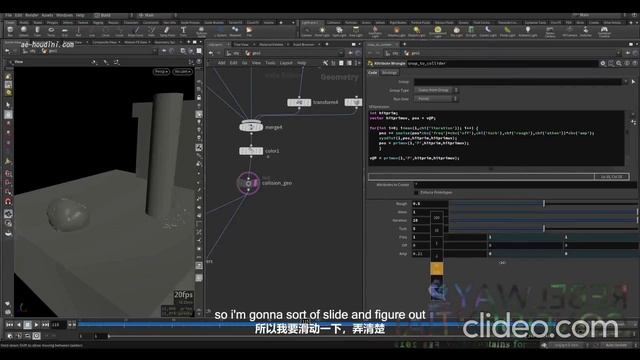640x360 pixels.
Task: Click network editor back arrow
Action: 211,53
